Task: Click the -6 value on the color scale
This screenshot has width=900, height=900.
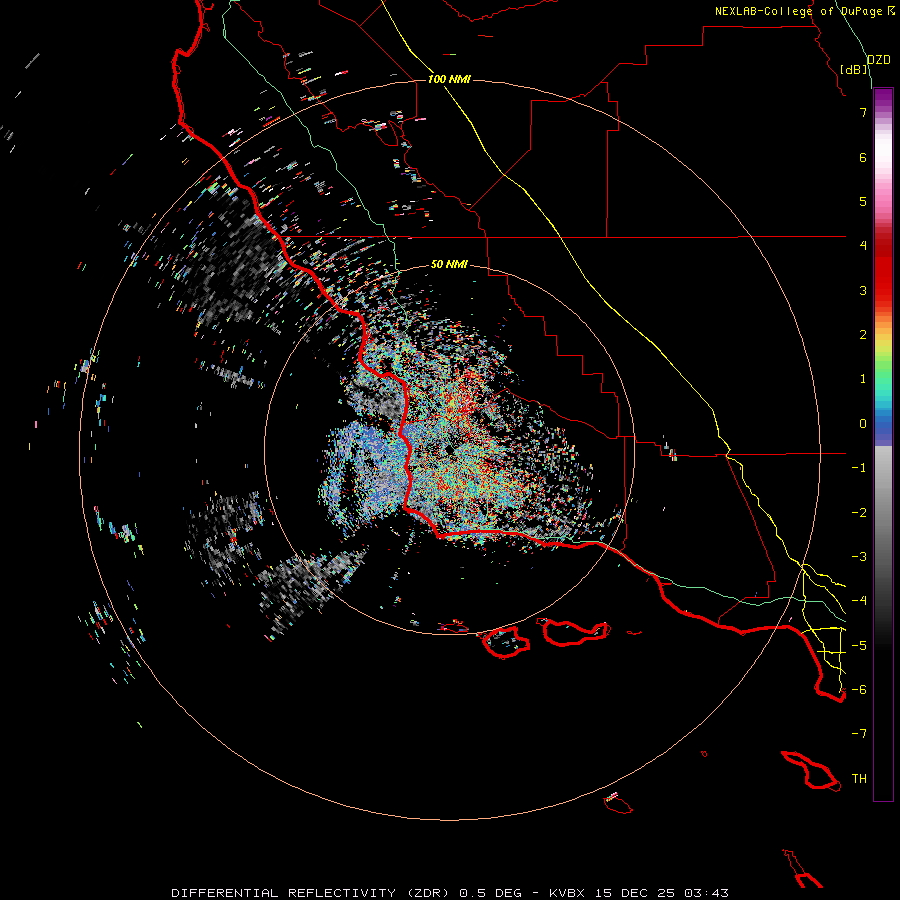Action: [859, 690]
